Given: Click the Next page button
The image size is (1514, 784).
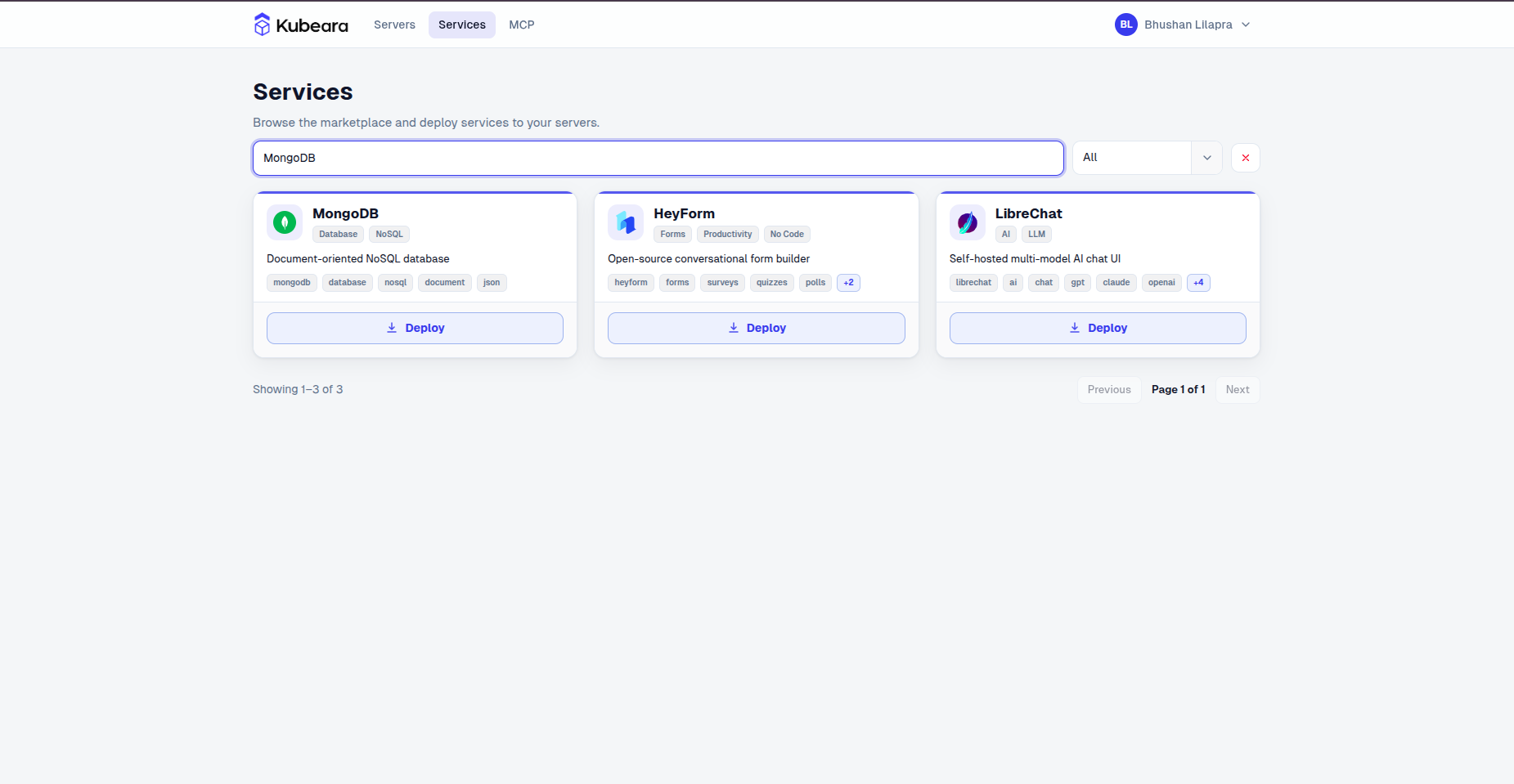Looking at the screenshot, I should pyautogui.click(x=1238, y=390).
